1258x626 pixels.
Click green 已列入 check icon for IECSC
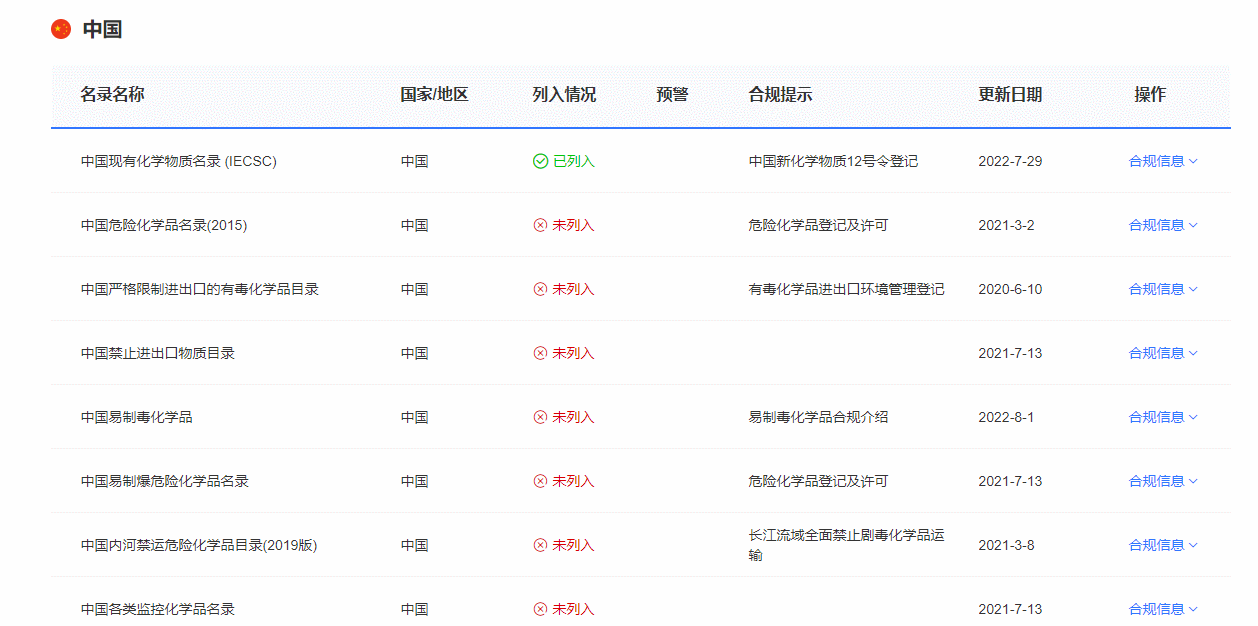point(540,161)
